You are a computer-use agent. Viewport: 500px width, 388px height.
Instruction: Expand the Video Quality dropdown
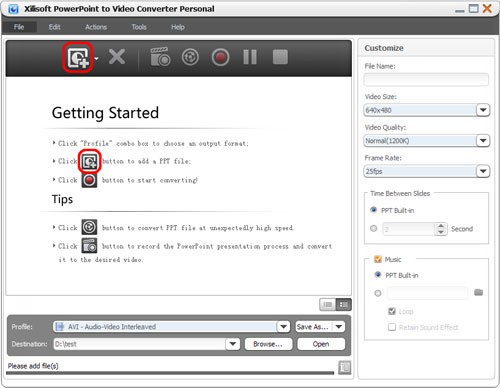coord(483,141)
